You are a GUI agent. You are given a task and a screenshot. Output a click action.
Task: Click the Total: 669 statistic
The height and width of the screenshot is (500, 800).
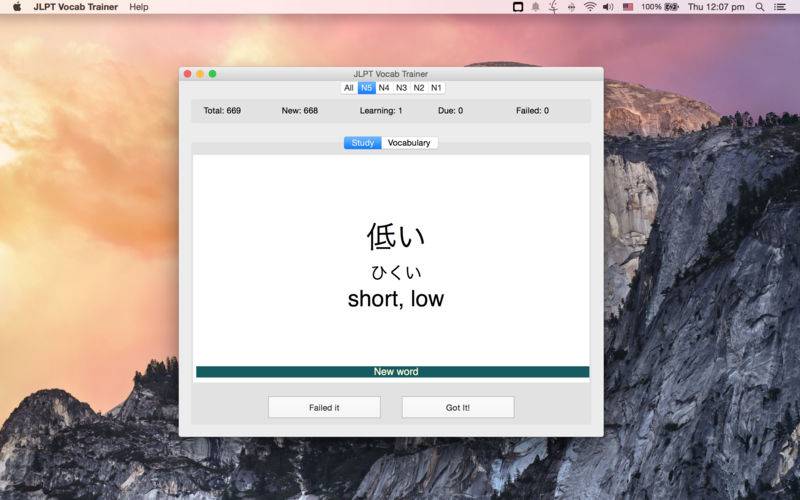click(222, 111)
